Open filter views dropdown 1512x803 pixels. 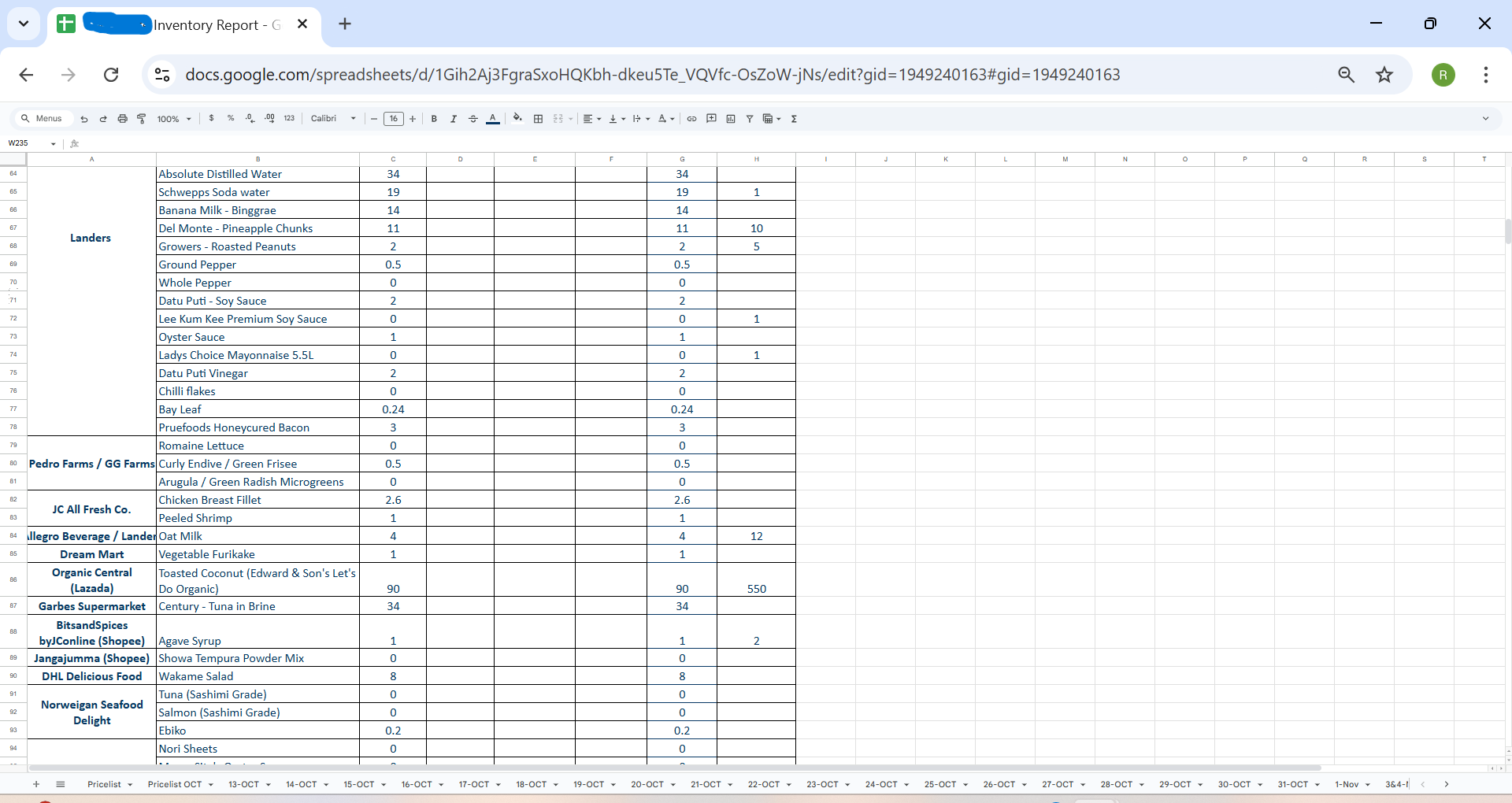(772, 119)
